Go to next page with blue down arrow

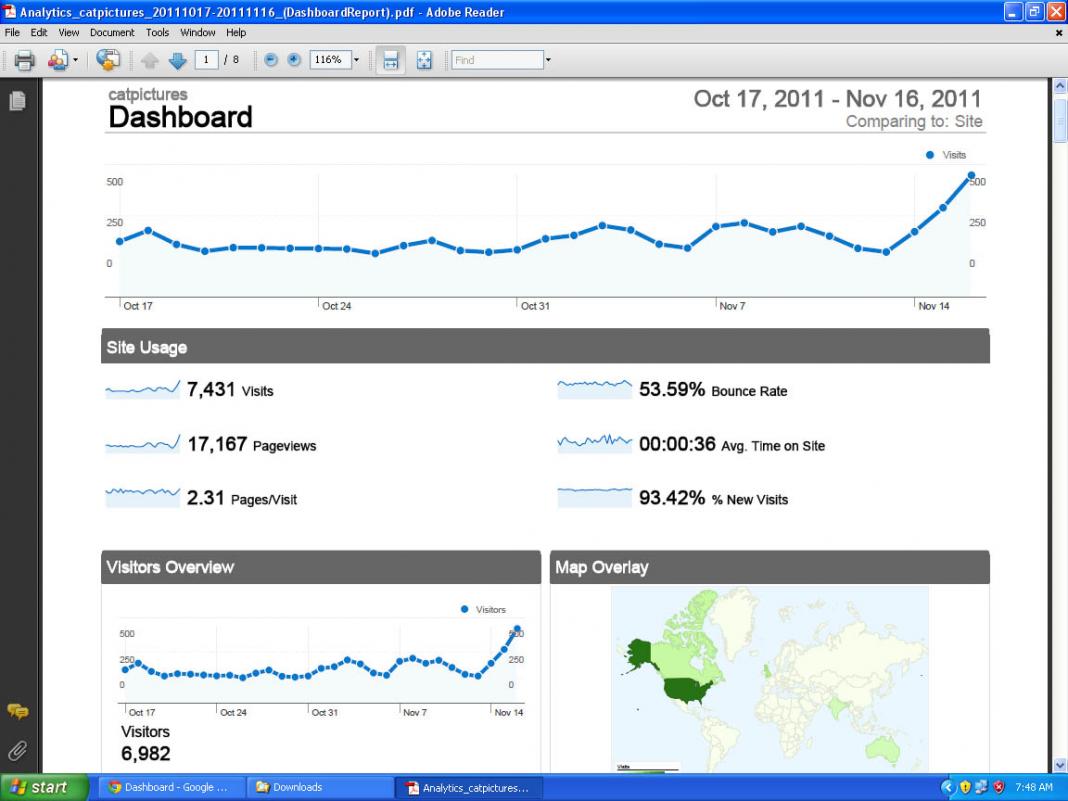177,61
